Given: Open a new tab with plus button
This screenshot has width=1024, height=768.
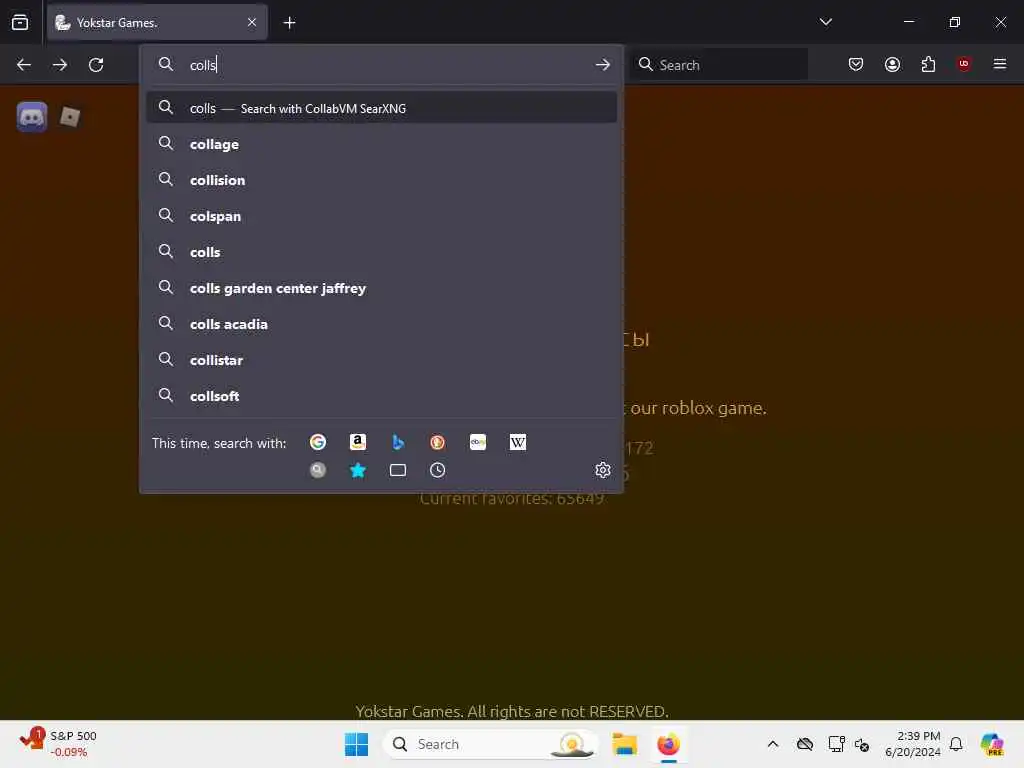Looking at the screenshot, I should click(x=289, y=23).
